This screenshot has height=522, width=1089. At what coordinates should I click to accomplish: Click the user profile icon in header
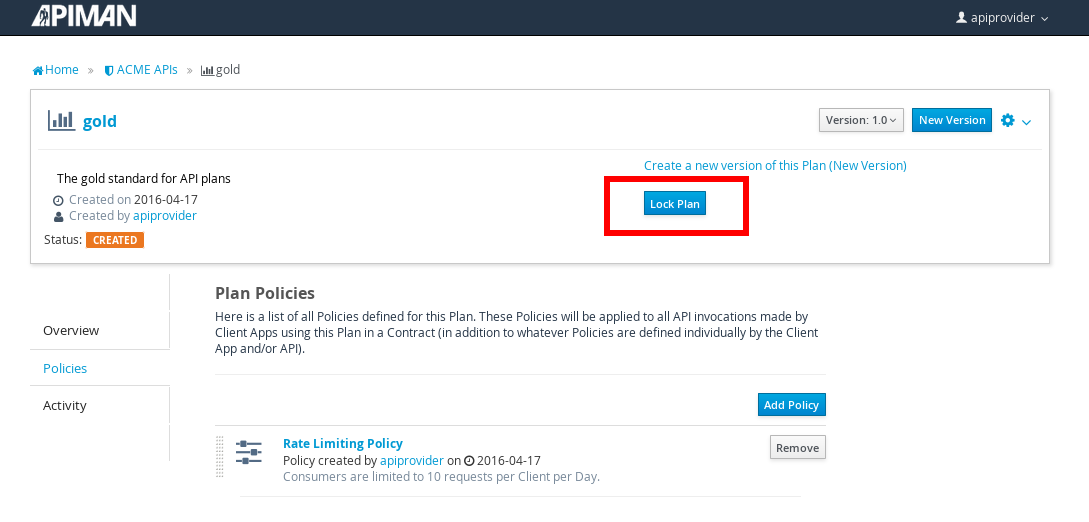(961, 17)
